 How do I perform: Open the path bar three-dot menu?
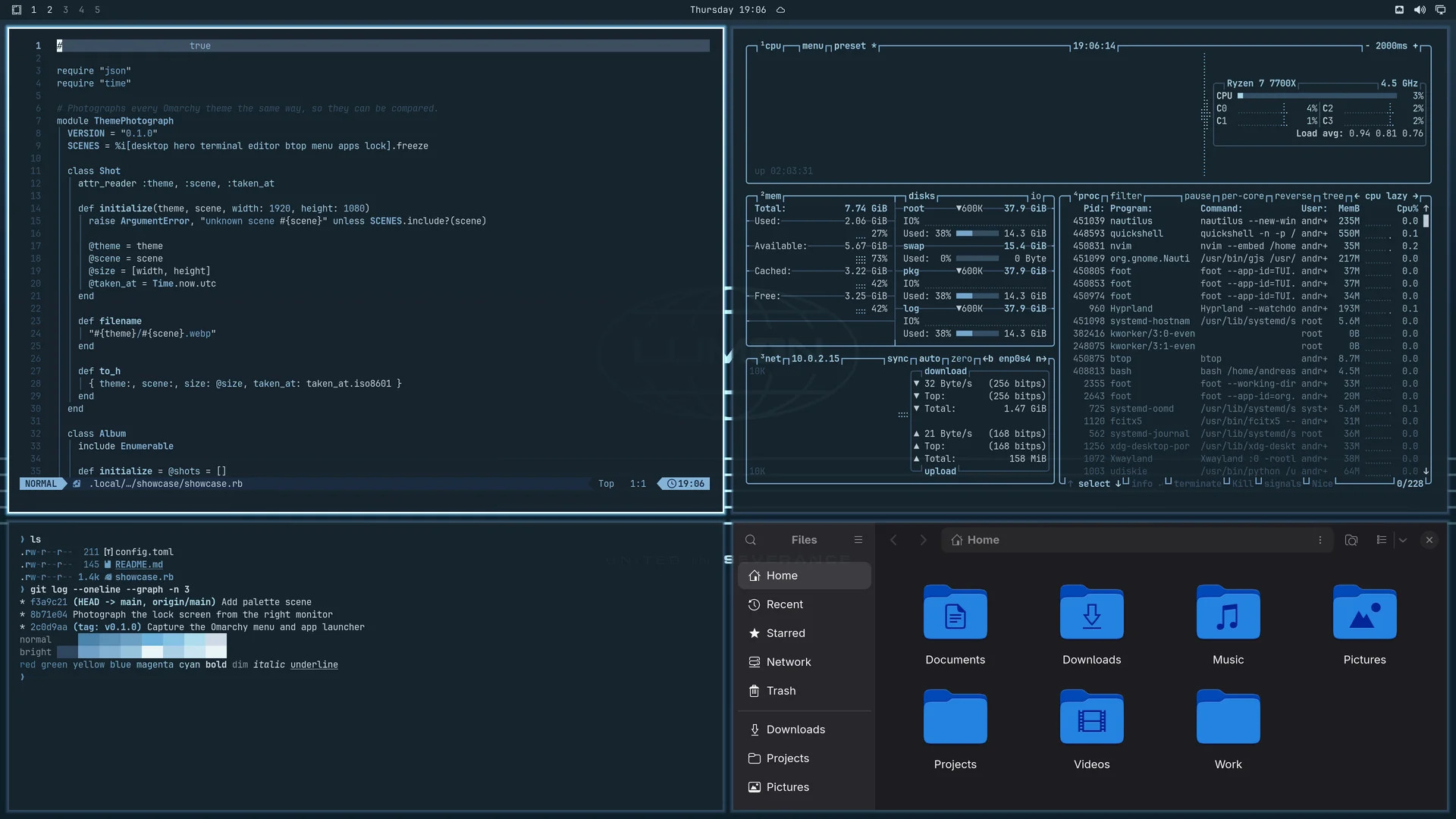[1320, 540]
